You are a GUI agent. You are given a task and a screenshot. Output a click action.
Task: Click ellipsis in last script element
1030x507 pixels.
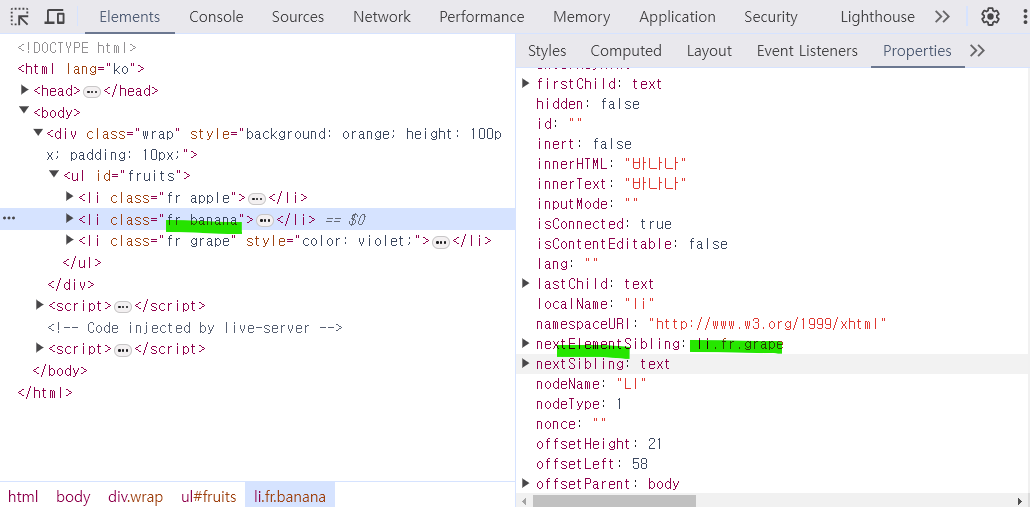click(x=123, y=349)
